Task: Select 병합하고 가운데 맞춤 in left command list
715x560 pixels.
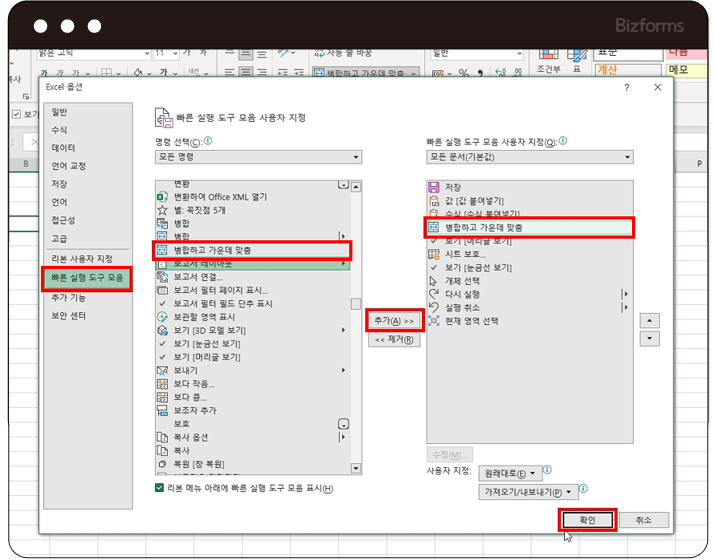Action: click(x=252, y=250)
